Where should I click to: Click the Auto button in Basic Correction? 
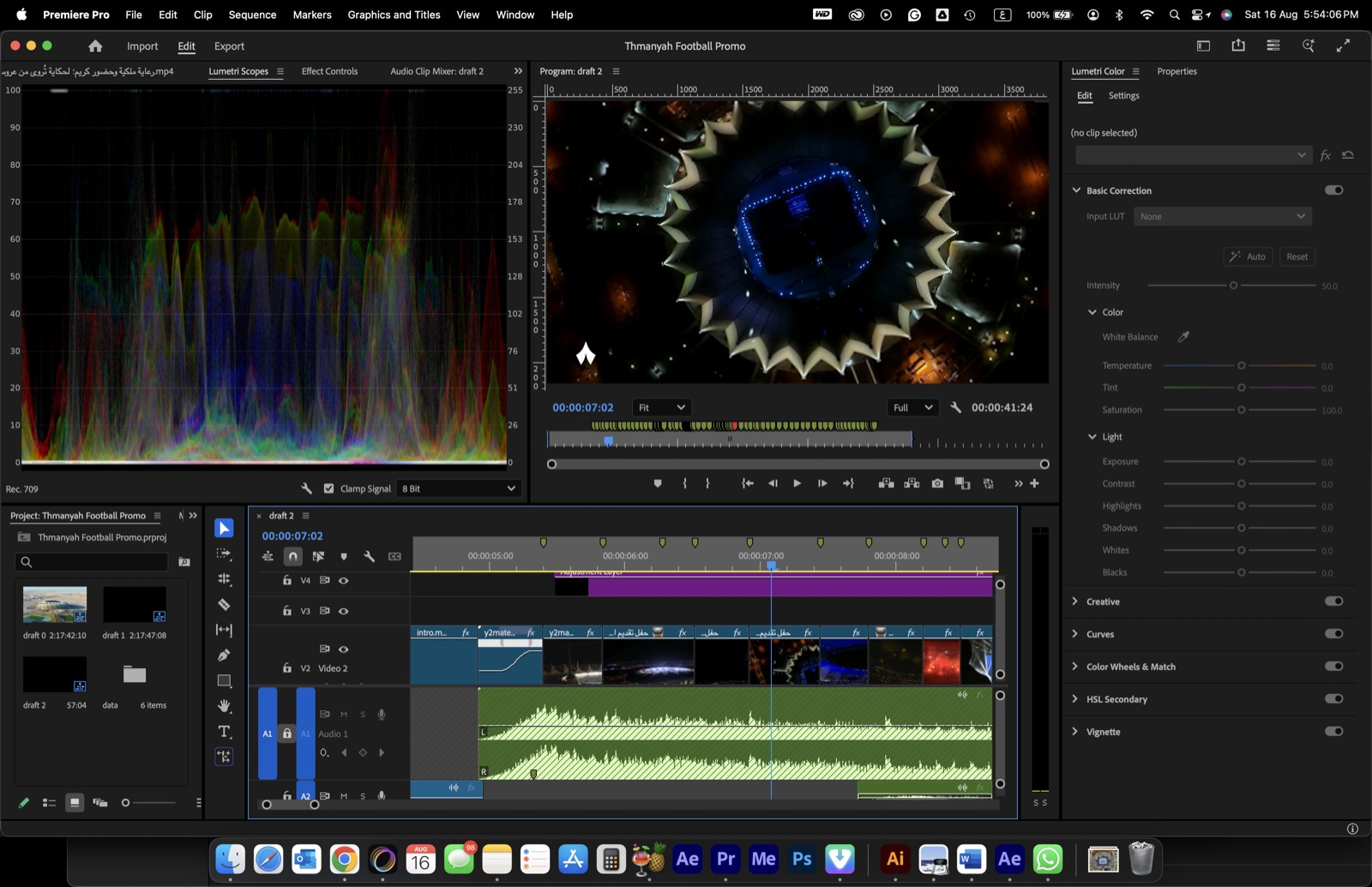1248,256
